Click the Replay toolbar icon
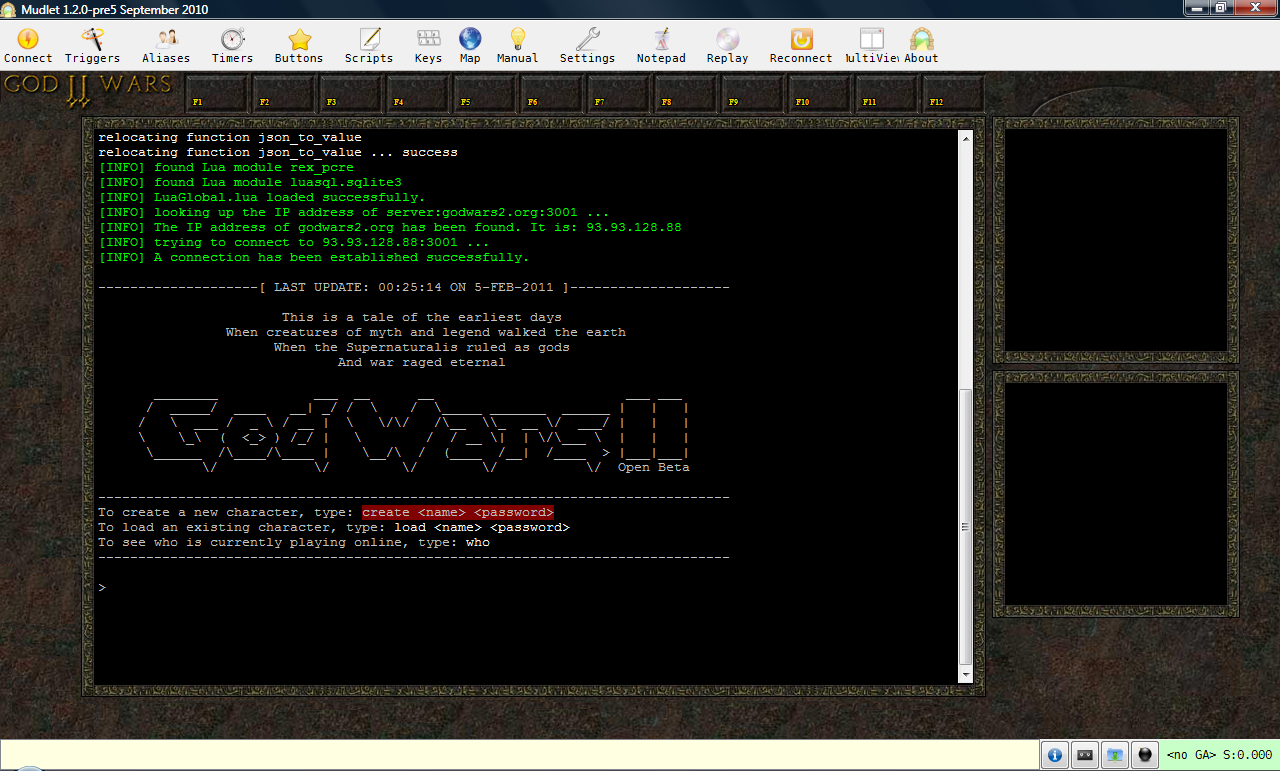1280x771 pixels. (727, 46)
